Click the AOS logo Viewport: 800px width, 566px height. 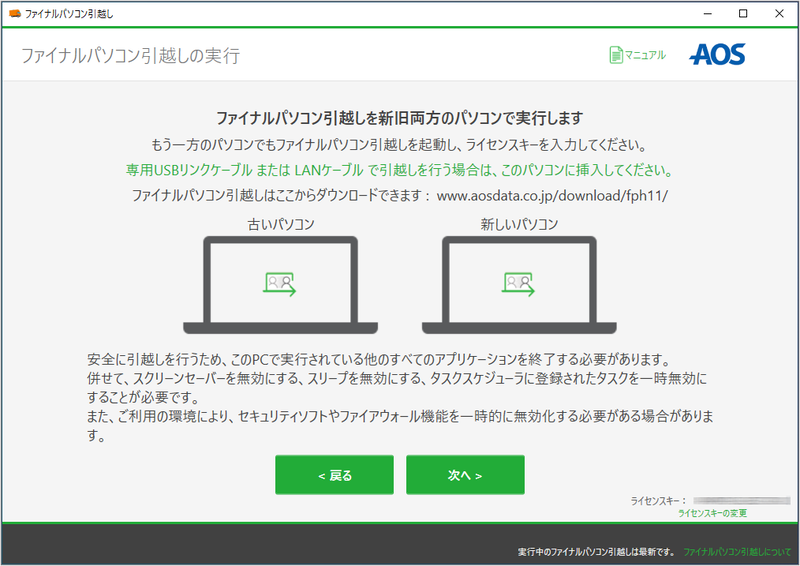(717, 54)
